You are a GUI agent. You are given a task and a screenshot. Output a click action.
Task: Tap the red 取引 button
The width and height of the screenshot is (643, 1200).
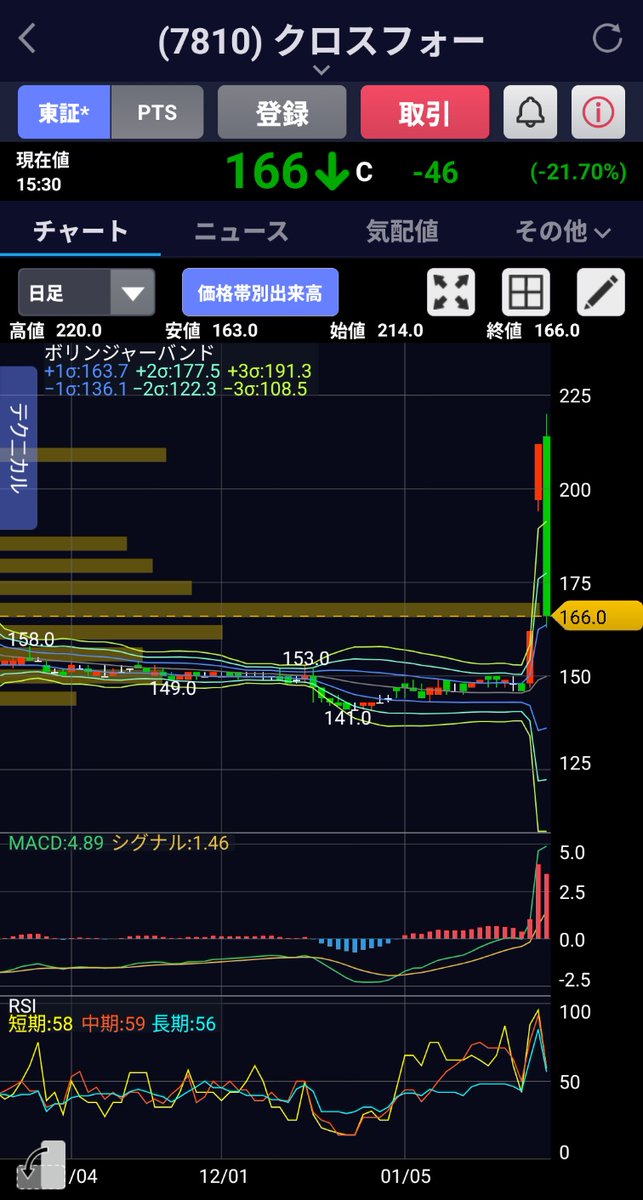click(425, 112)
